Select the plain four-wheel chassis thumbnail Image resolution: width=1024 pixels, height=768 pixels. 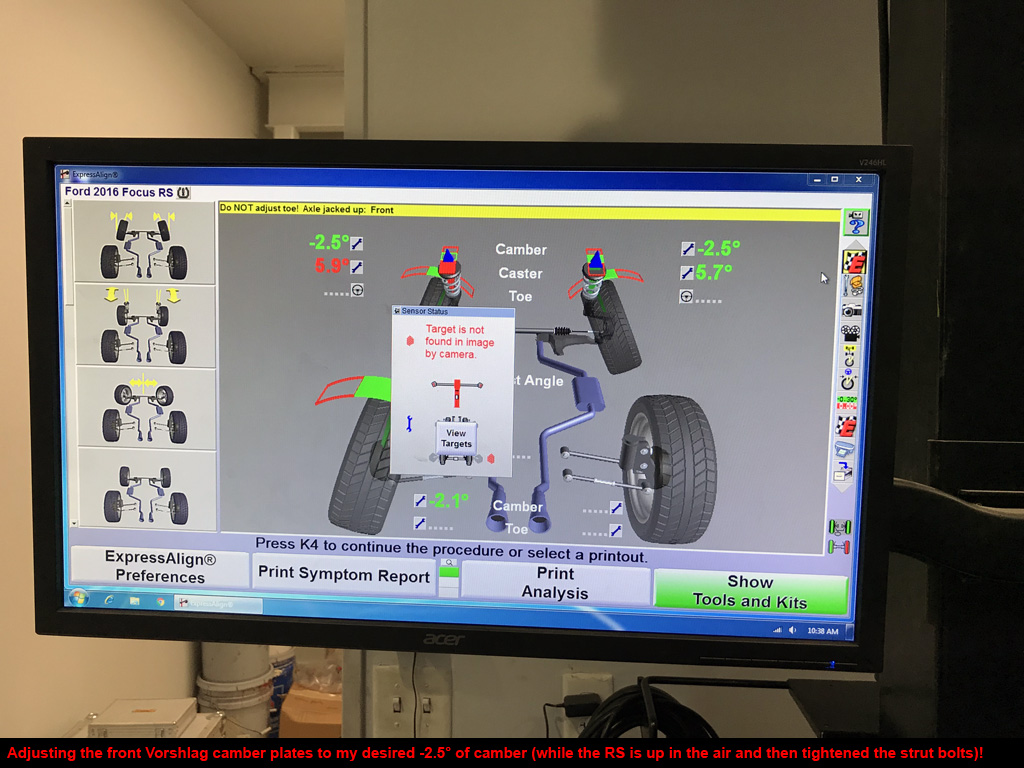point(148,491)
